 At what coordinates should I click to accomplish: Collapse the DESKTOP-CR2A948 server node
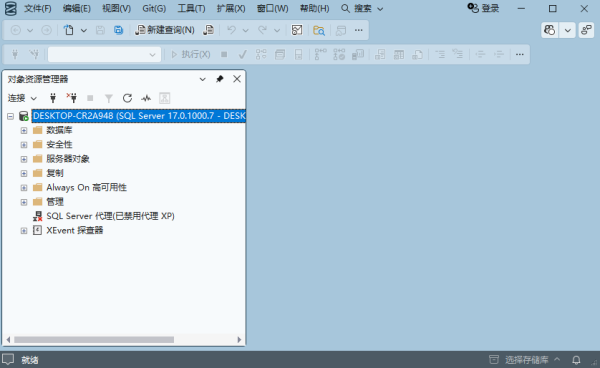10,116
